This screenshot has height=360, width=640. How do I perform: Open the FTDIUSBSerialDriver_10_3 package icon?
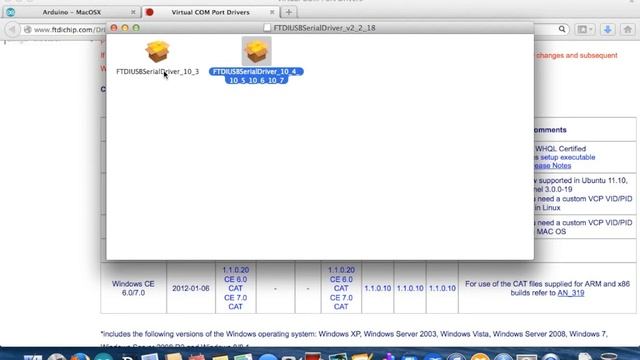click(157, 51)
